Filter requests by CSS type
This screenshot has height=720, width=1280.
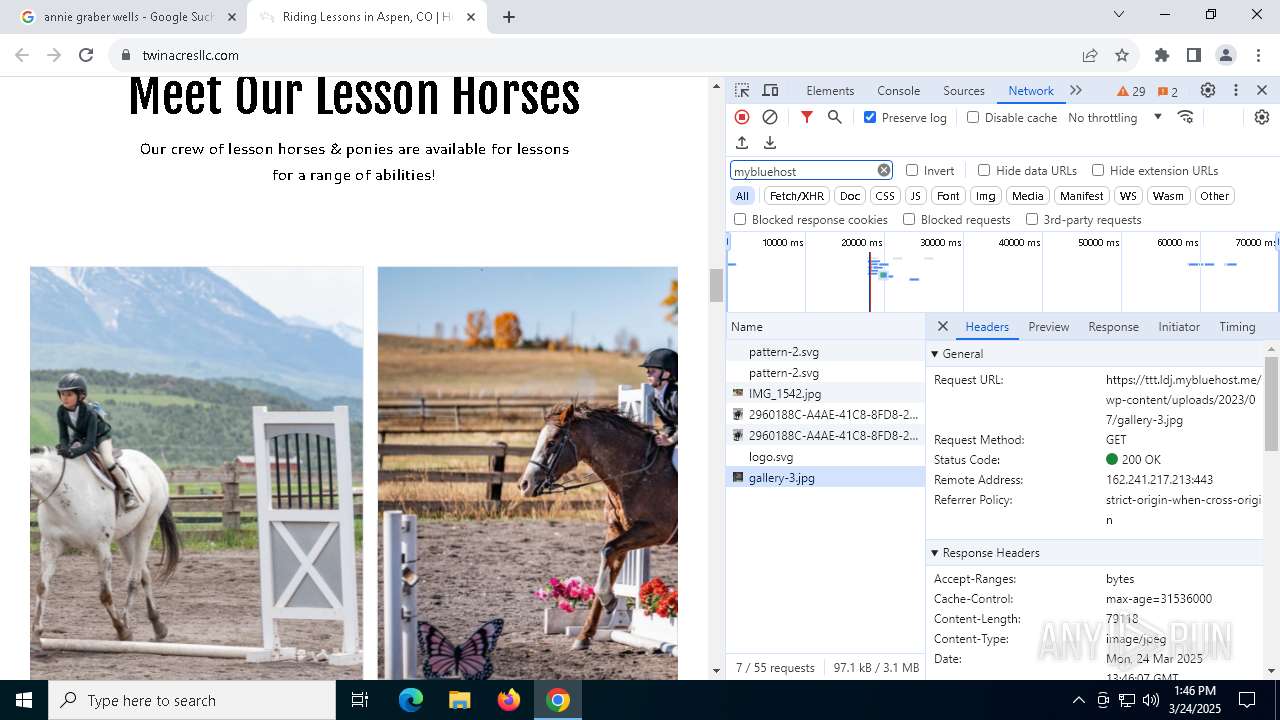[x=885, y=196]
